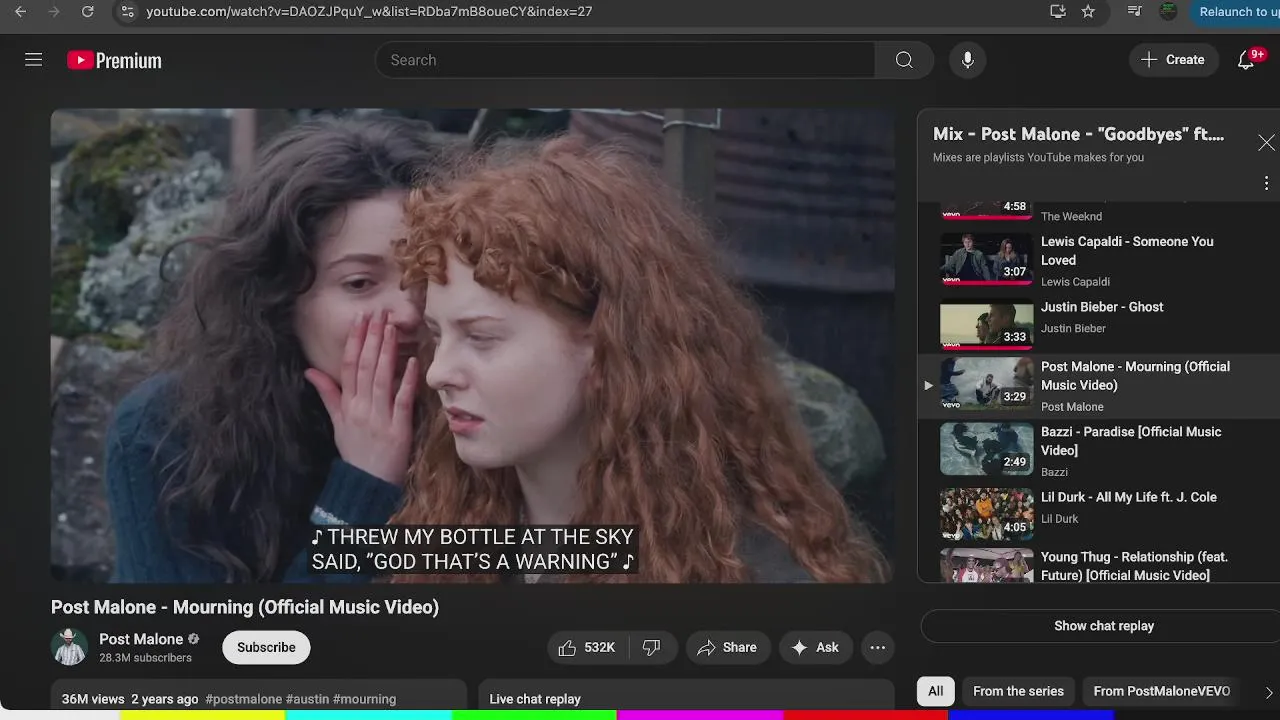Like the video (532K)
1280x720 pixels.
[x=586, y=648]
